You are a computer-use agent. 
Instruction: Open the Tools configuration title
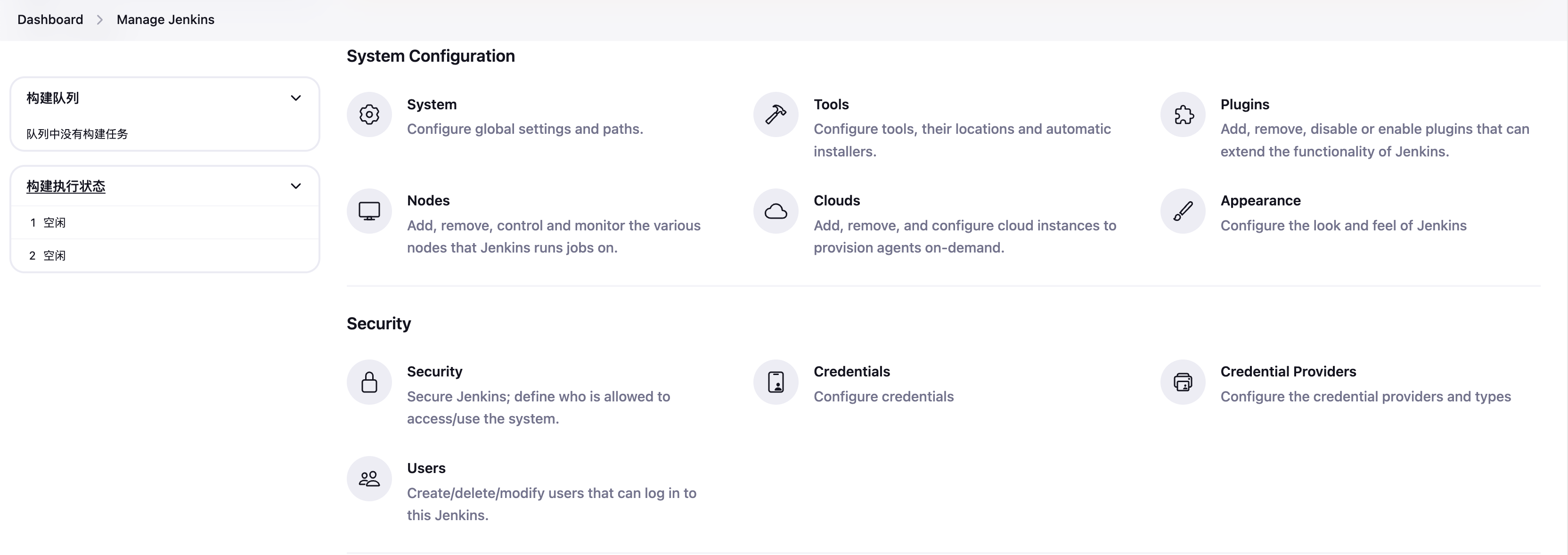831,104
